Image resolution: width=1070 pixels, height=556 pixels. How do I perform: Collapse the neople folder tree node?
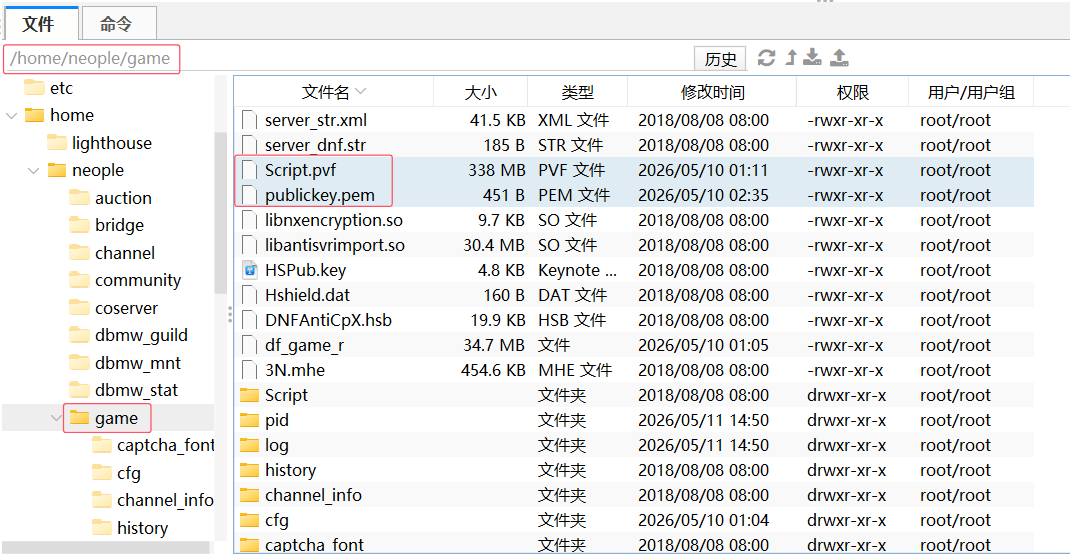(x=33, y=171)
